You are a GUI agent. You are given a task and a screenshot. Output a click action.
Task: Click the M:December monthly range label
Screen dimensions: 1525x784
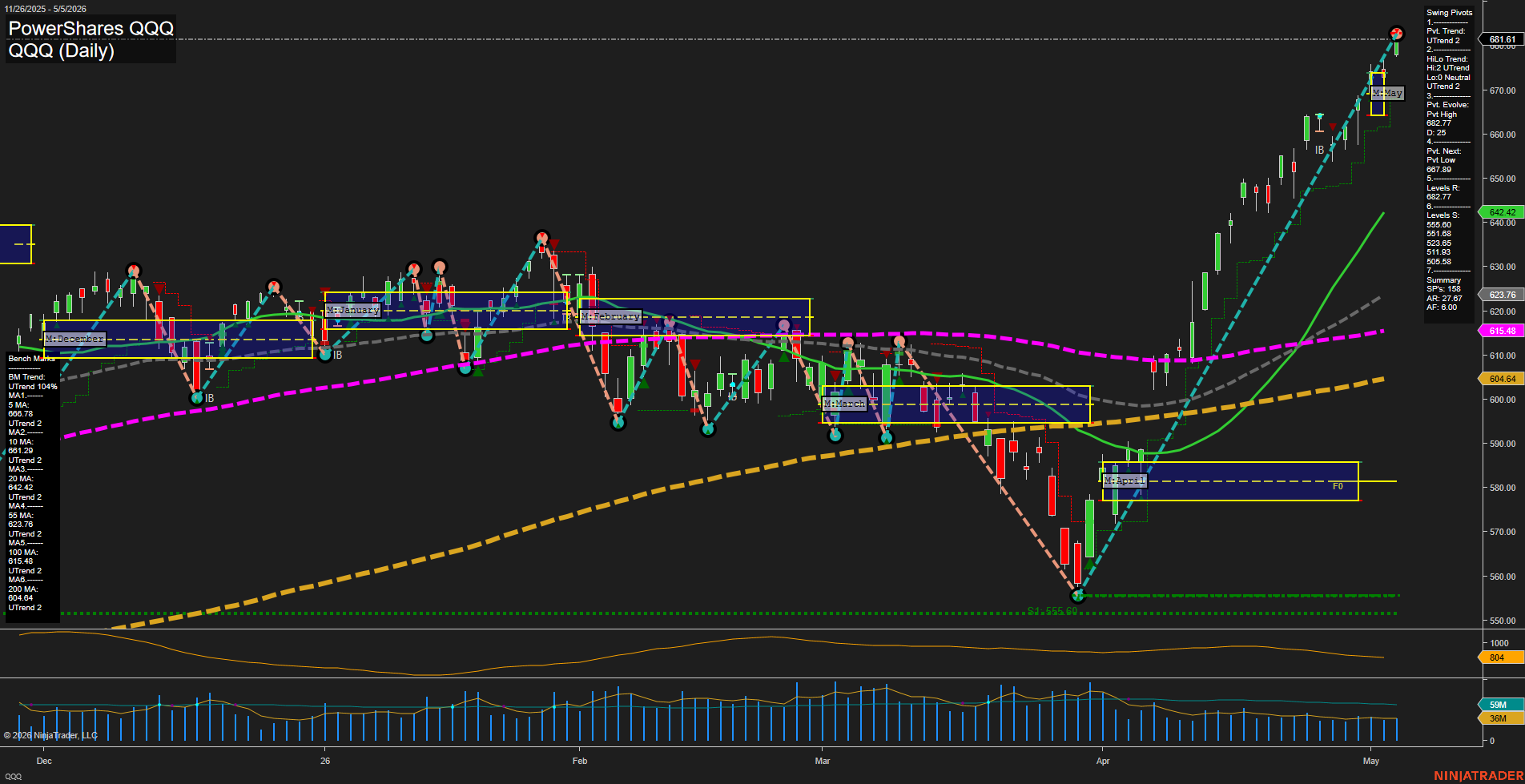[x=74, y=339]
